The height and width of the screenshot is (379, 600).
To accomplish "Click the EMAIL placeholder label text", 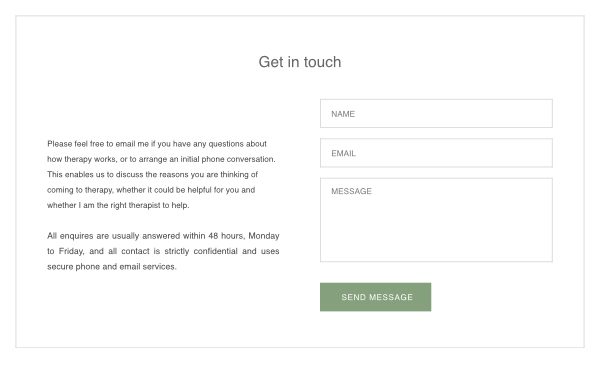I will point(343,154).
